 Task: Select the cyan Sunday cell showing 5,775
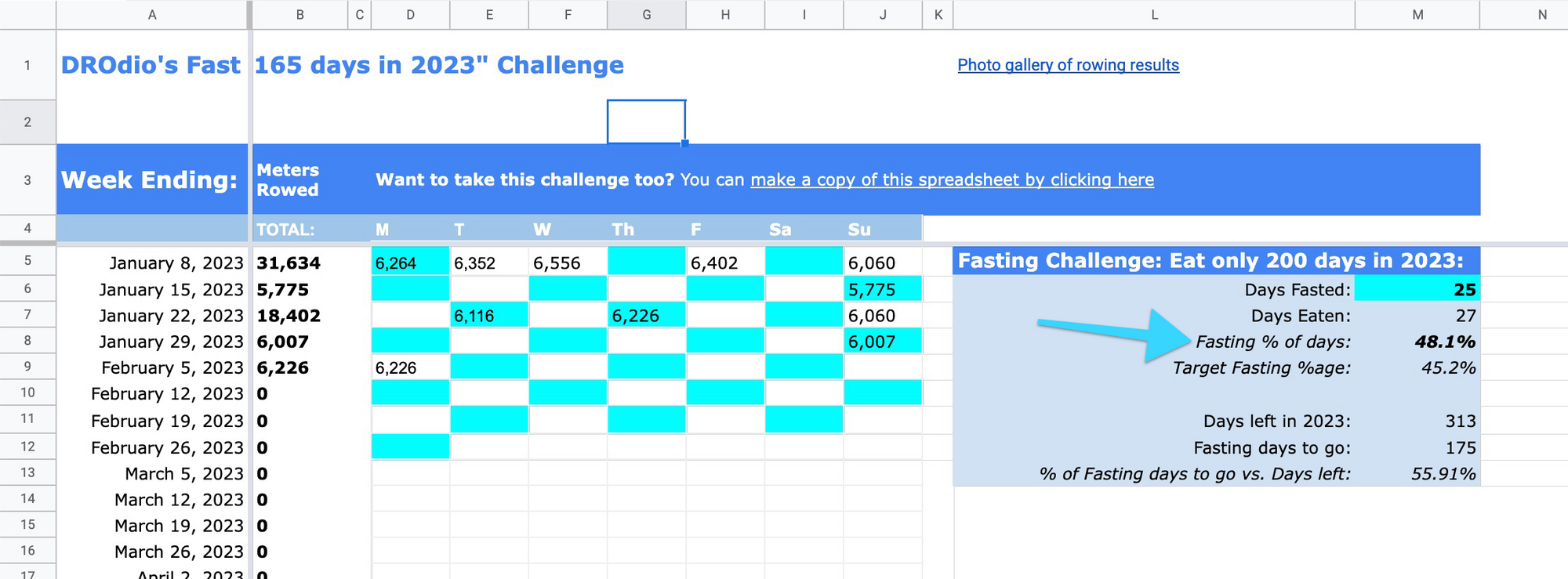[883, 289]
